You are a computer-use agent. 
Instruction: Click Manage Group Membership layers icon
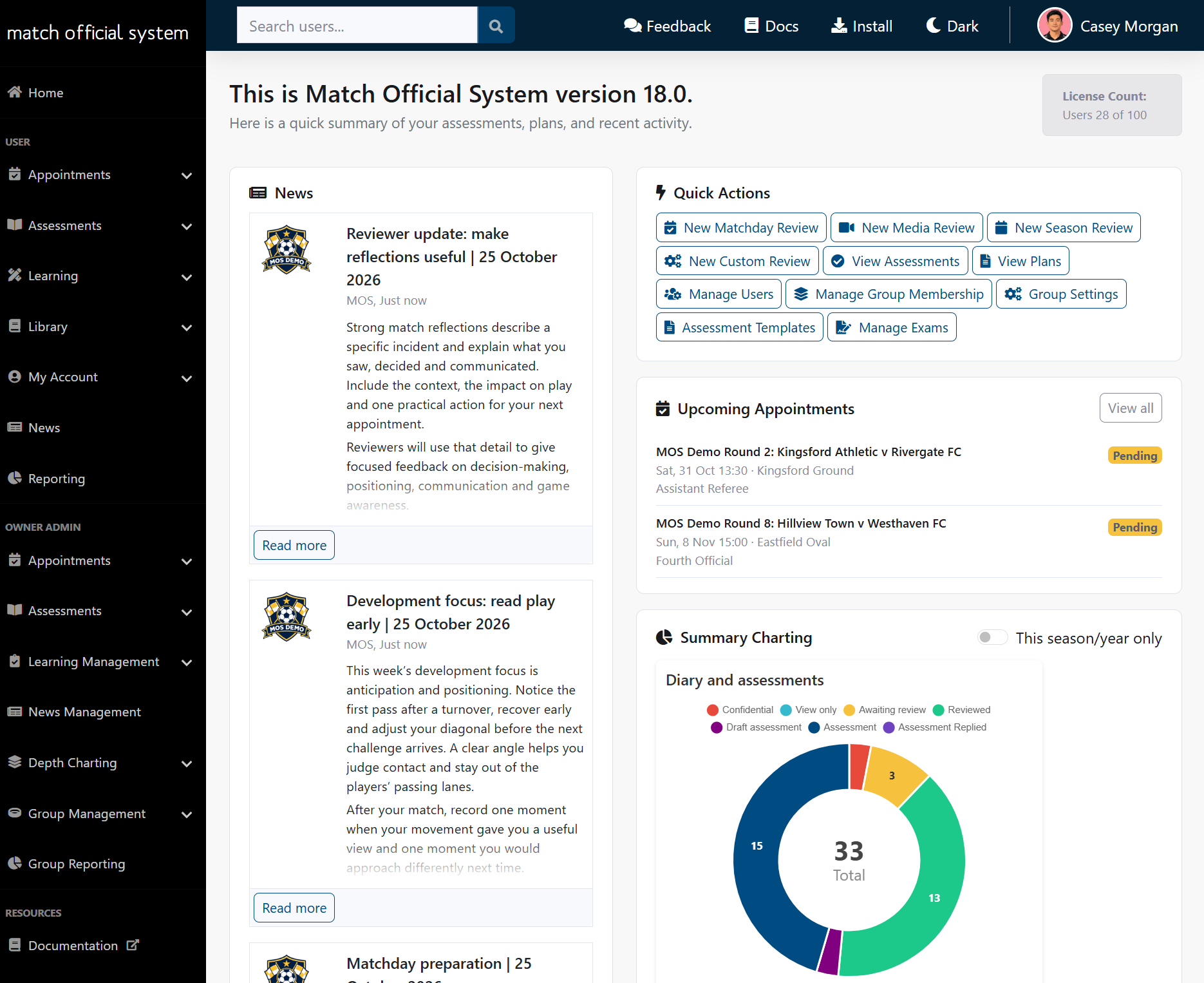(x=800, y=294)
